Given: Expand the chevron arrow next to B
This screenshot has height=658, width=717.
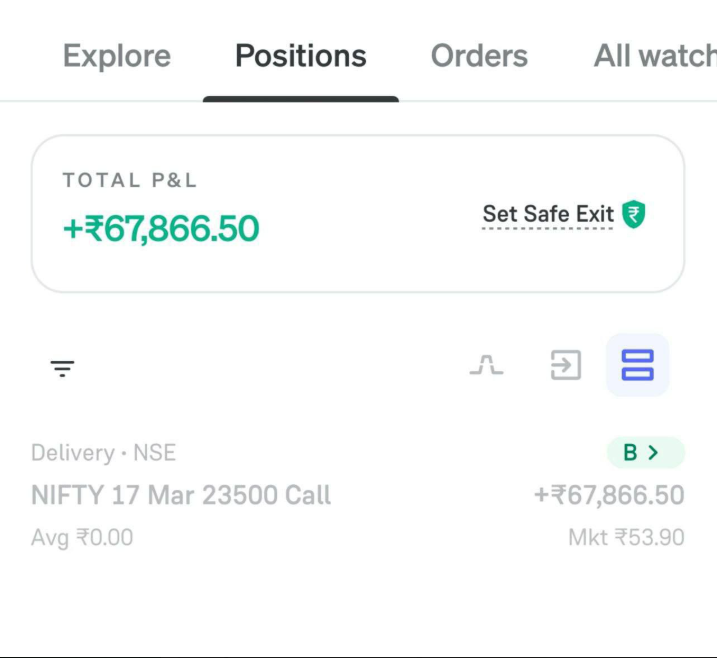Looking at the screenshot, I should pyautogui.click(x=654, y=453).
